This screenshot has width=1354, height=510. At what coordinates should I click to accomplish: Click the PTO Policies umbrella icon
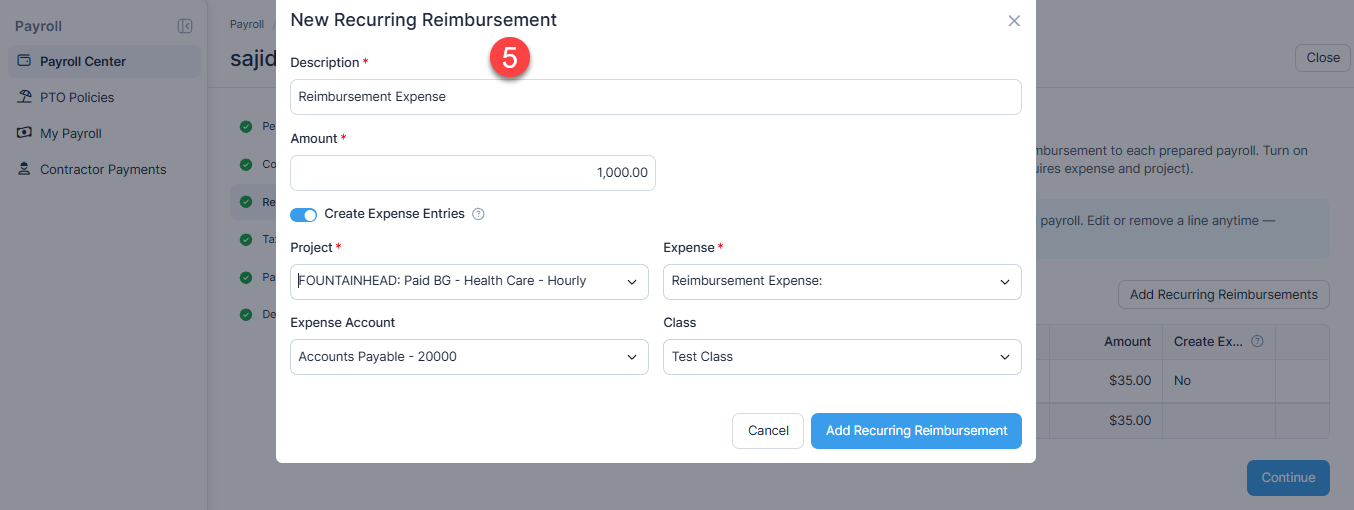pos(24,97)
